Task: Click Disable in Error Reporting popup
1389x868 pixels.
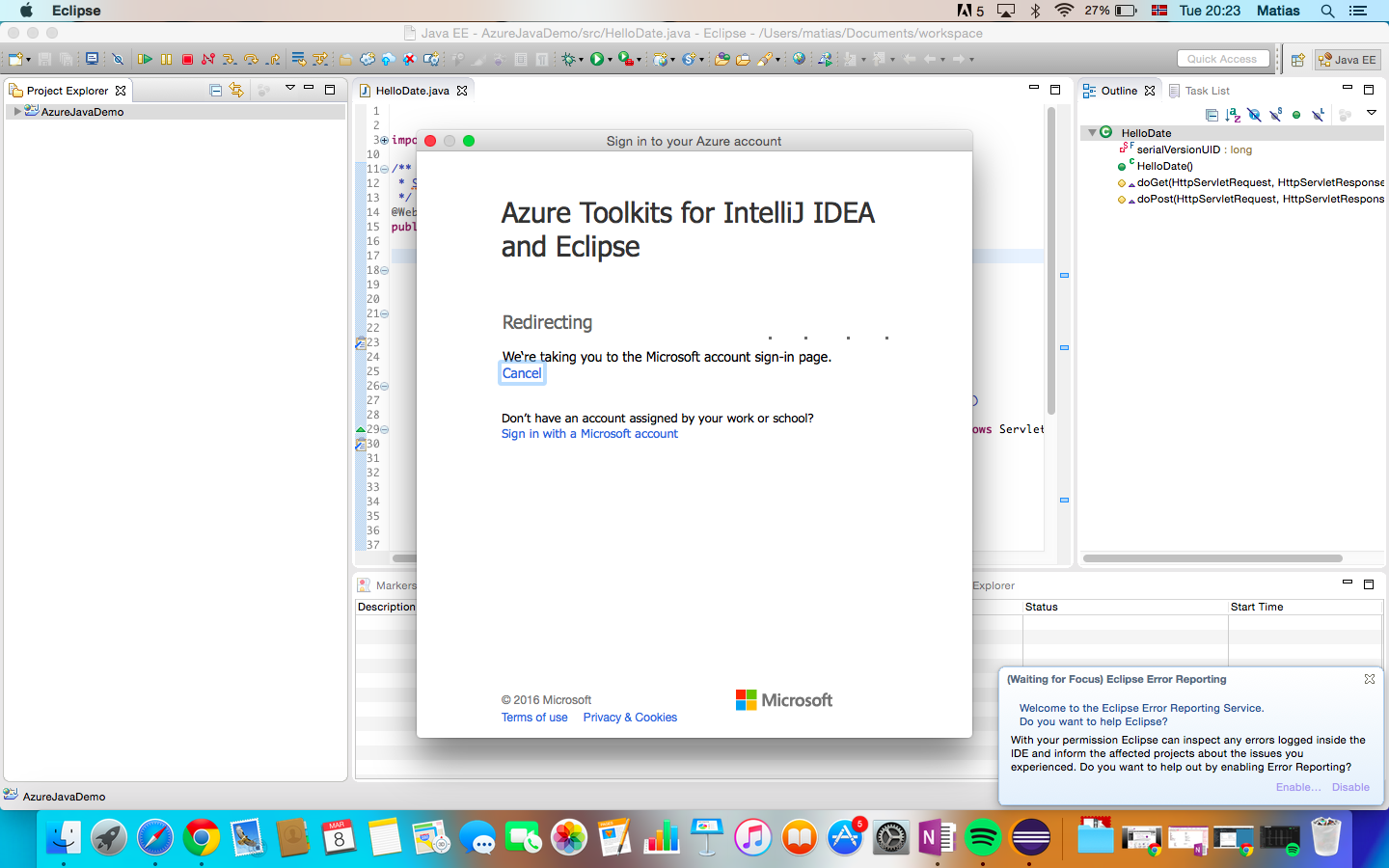Action: [1350, 787]
